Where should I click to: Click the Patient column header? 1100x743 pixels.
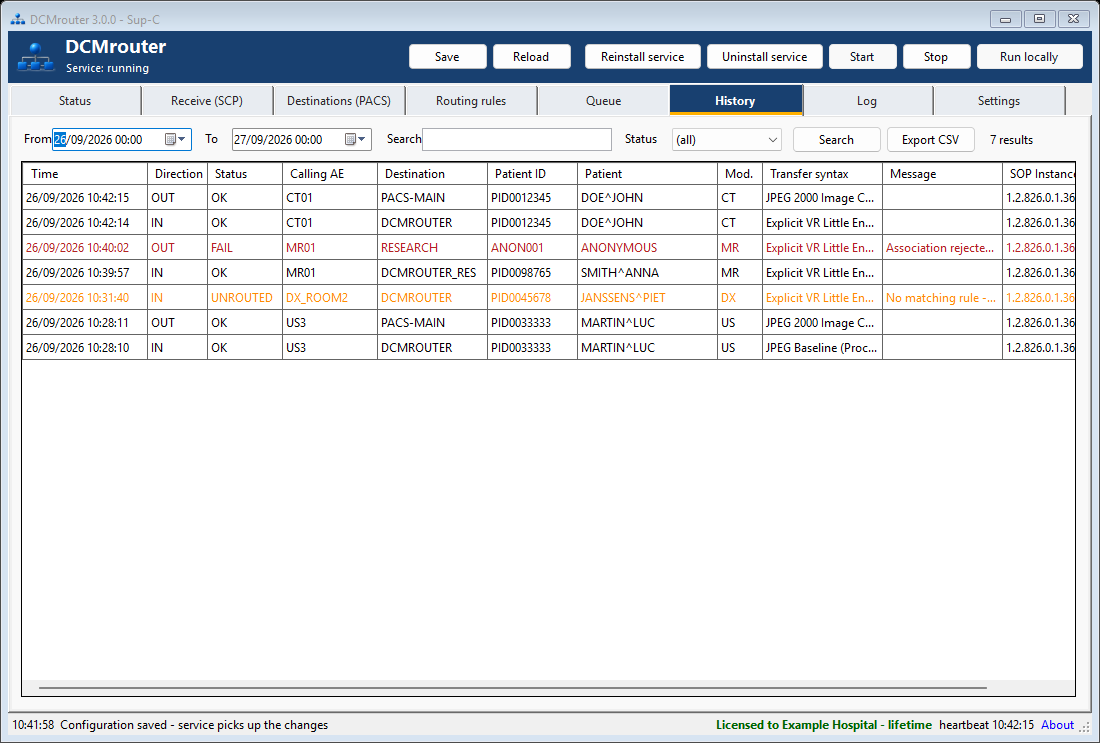point(648,174)
